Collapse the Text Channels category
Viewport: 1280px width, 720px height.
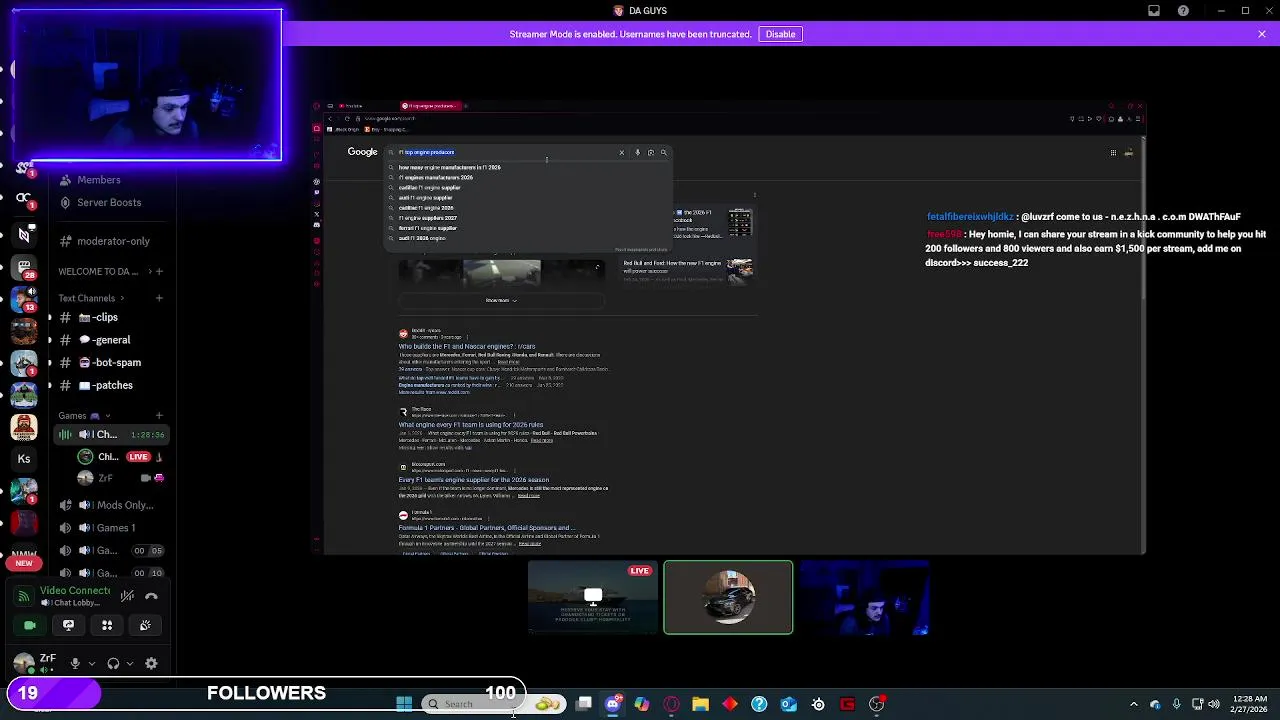click(x=91, y=298)
